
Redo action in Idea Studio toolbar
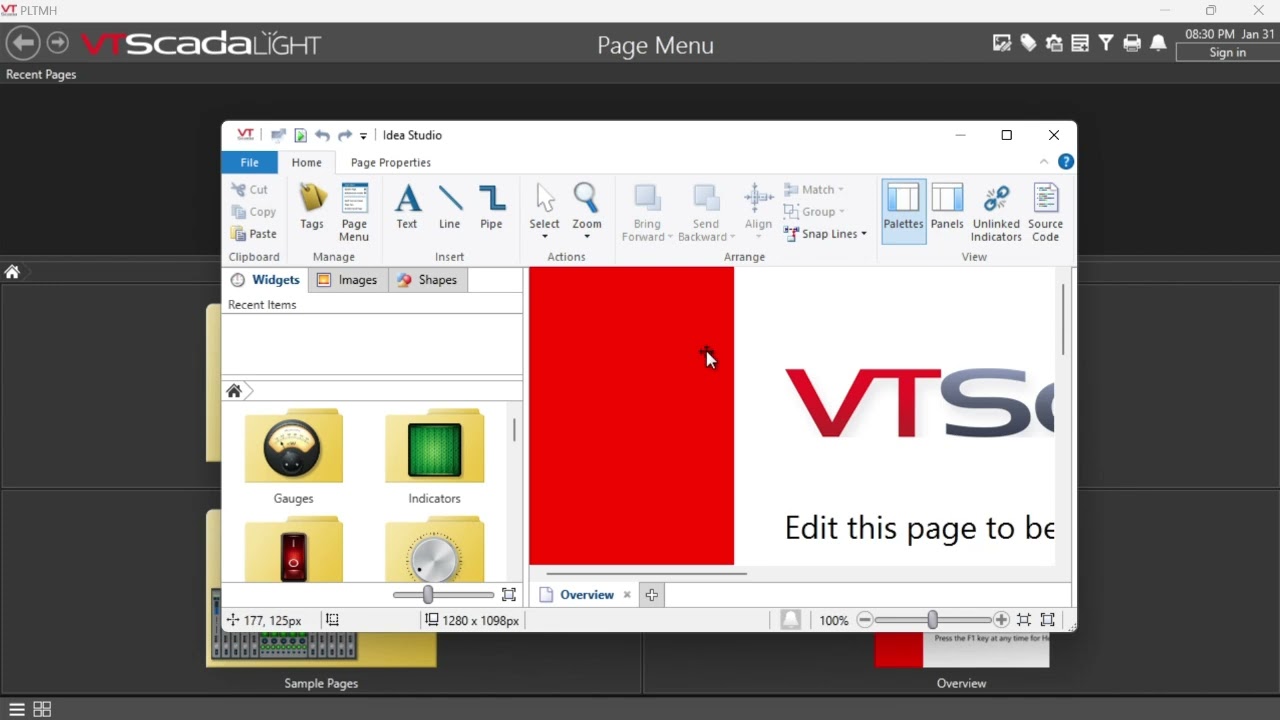[x=344, y=135]
